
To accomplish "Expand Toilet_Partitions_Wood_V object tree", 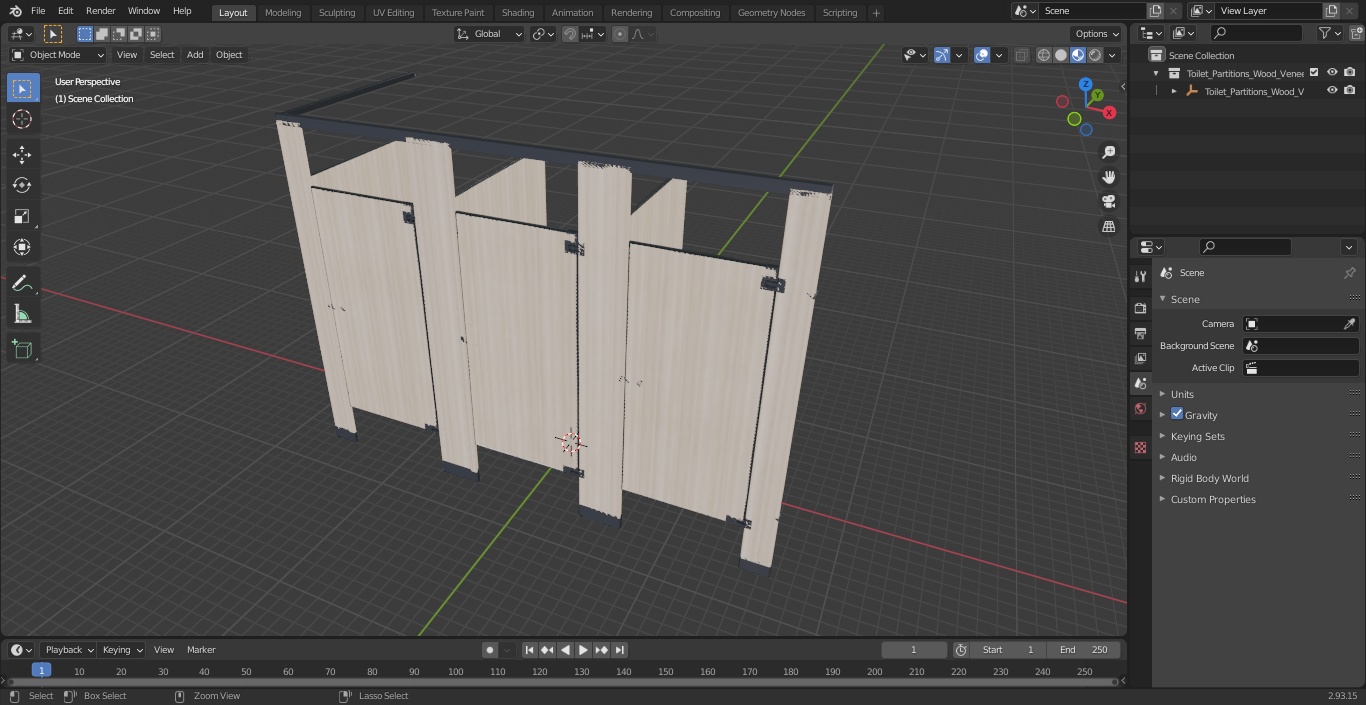I will [x=1174, y=91].
